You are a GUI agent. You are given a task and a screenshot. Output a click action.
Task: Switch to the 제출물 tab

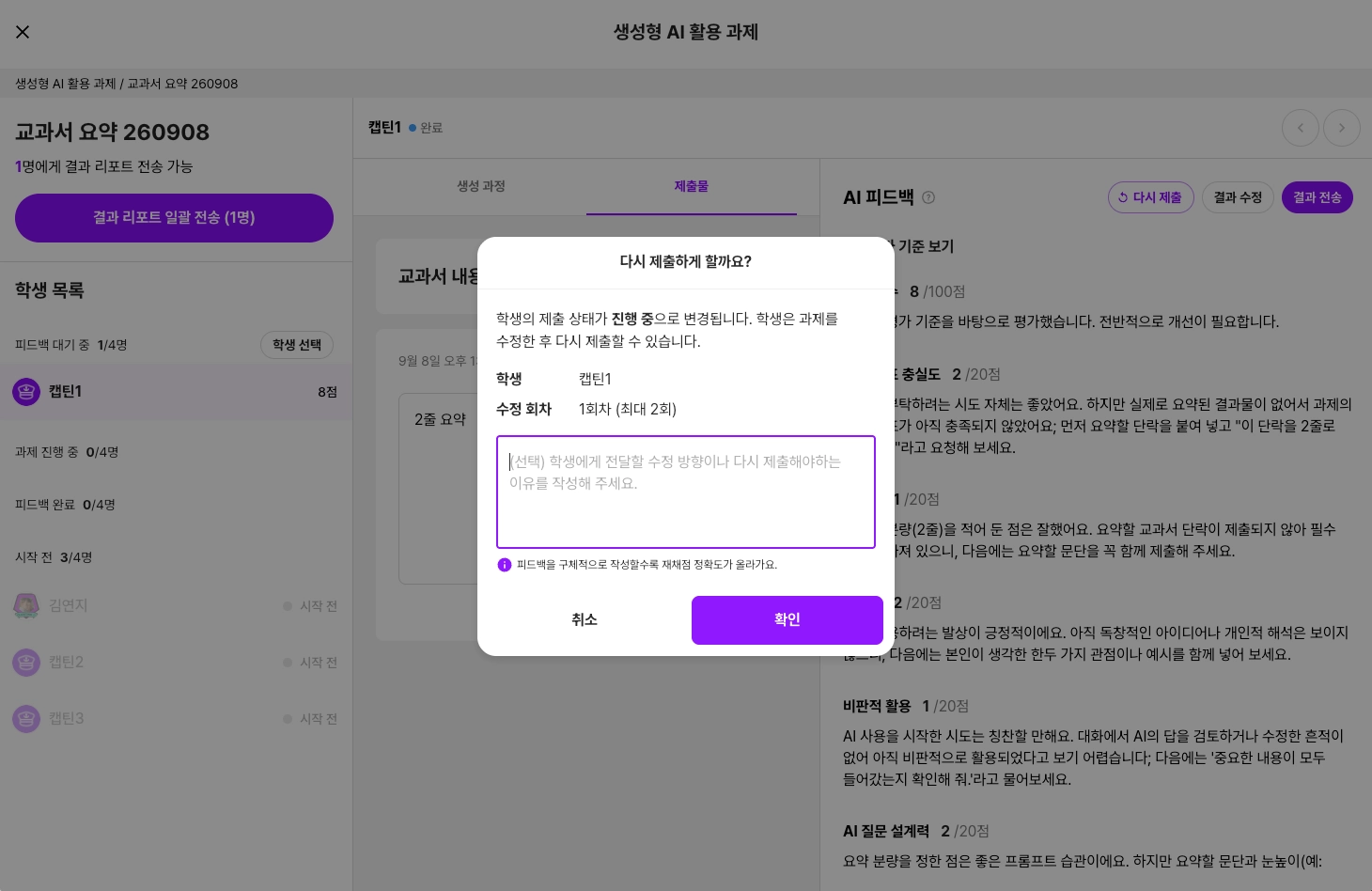[692, 186]
